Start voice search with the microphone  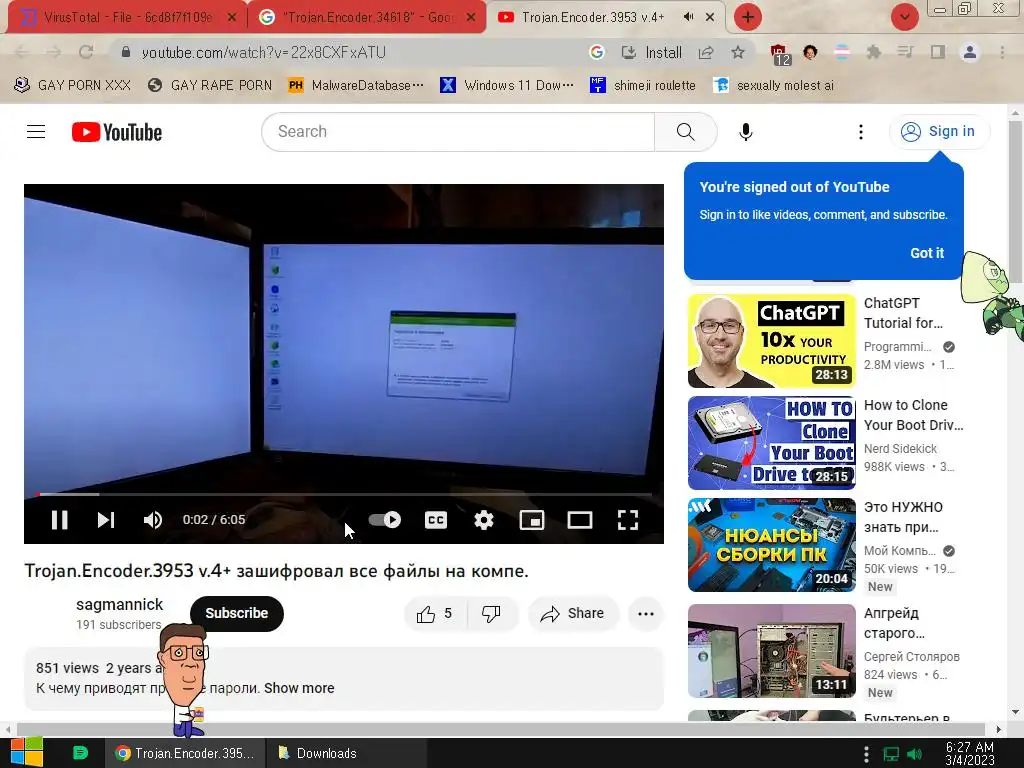click(746, 132)
